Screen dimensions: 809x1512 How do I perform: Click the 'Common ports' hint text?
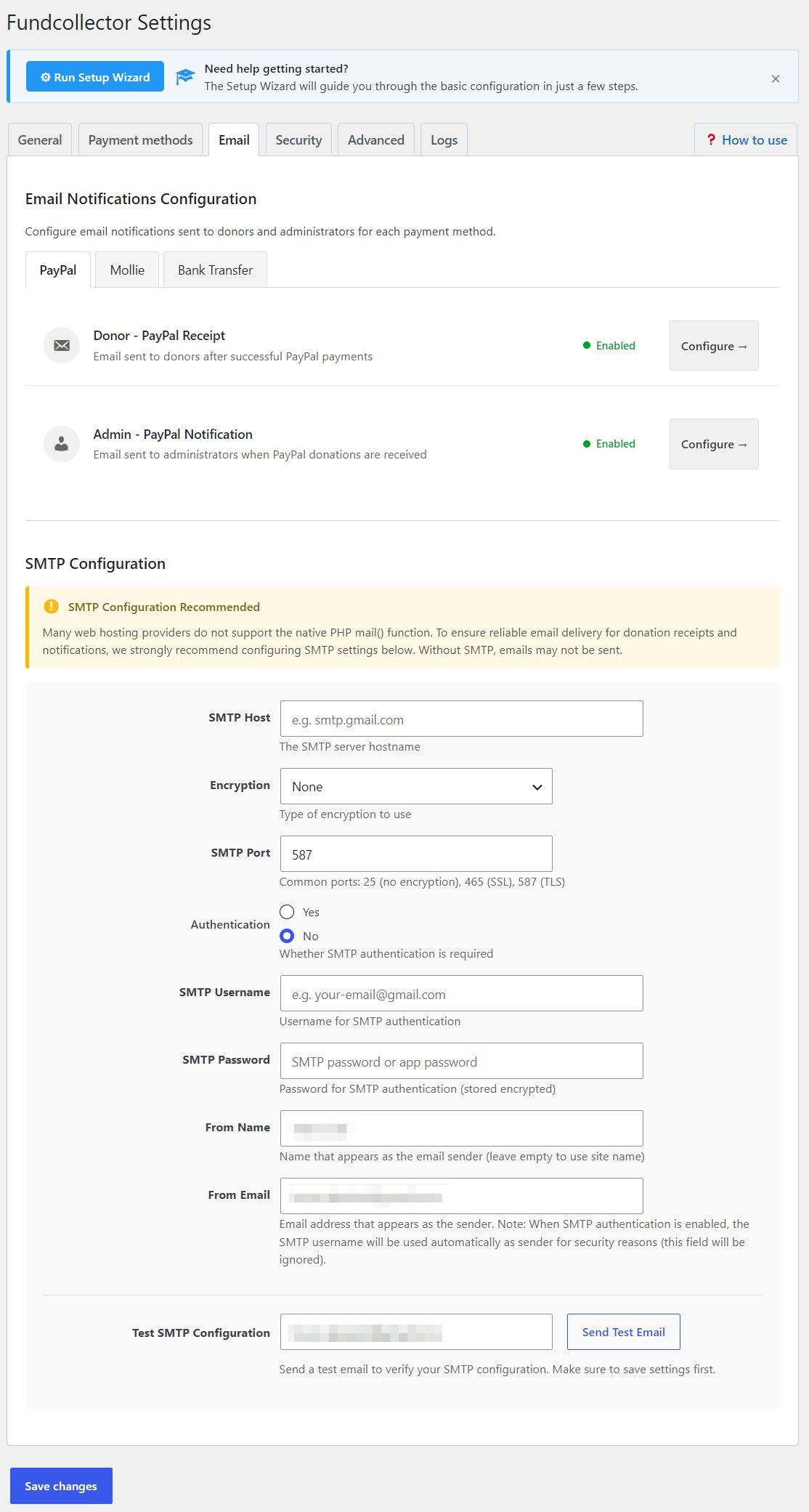(x=422, y=882)
